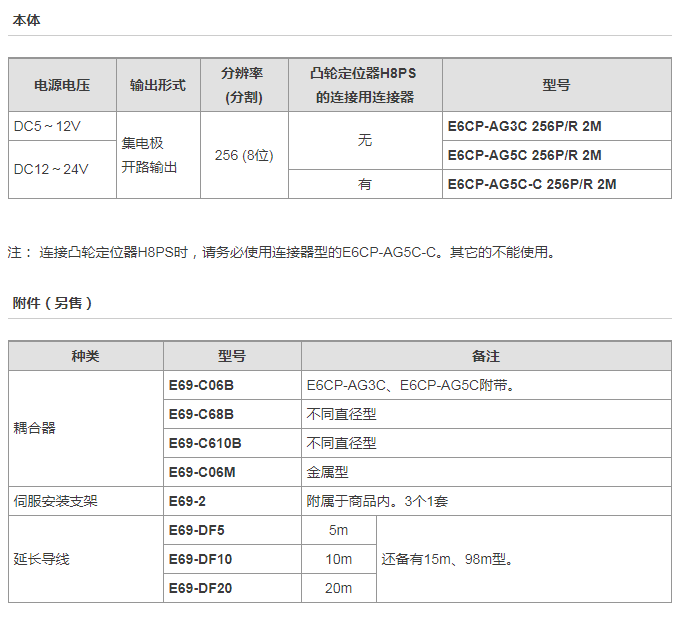678x624 pixels.
Task: Click the 备注 column header
Action: pyautogui.click(x=486, y=356)
